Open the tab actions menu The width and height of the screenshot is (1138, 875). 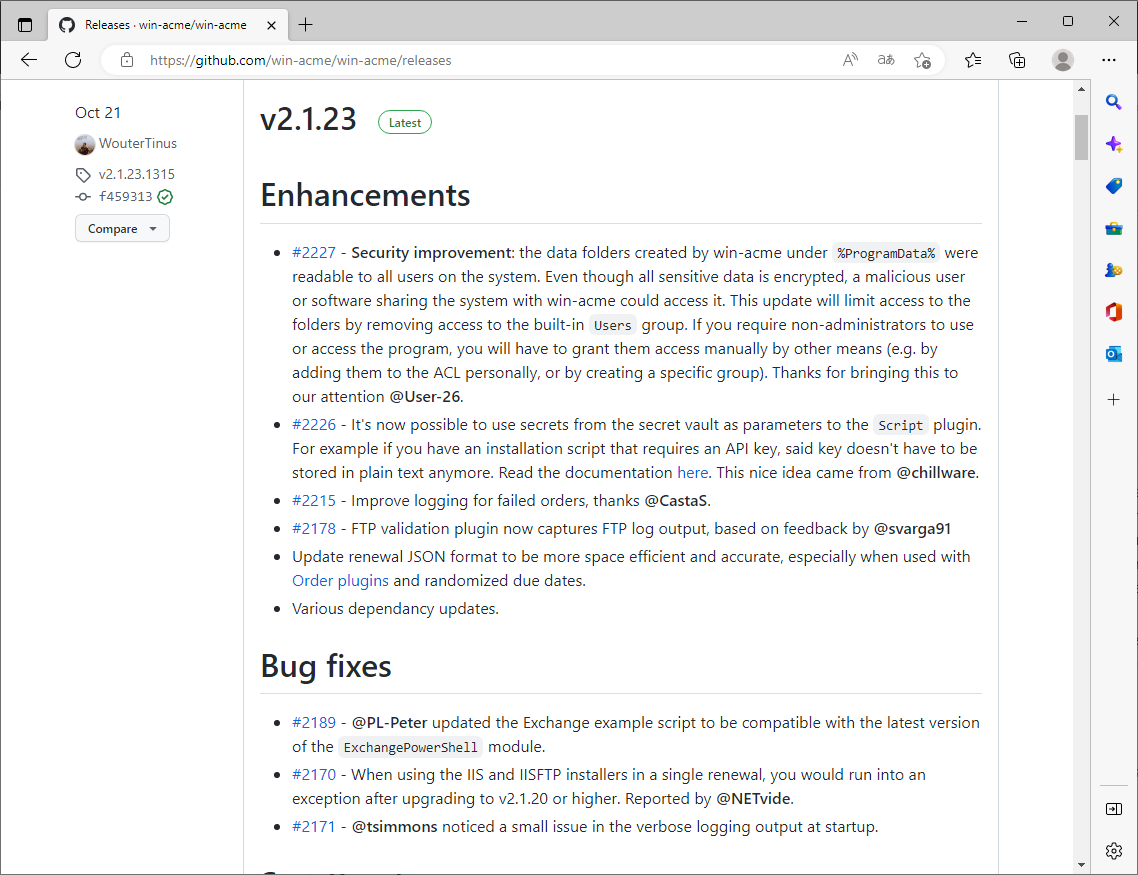25,25
